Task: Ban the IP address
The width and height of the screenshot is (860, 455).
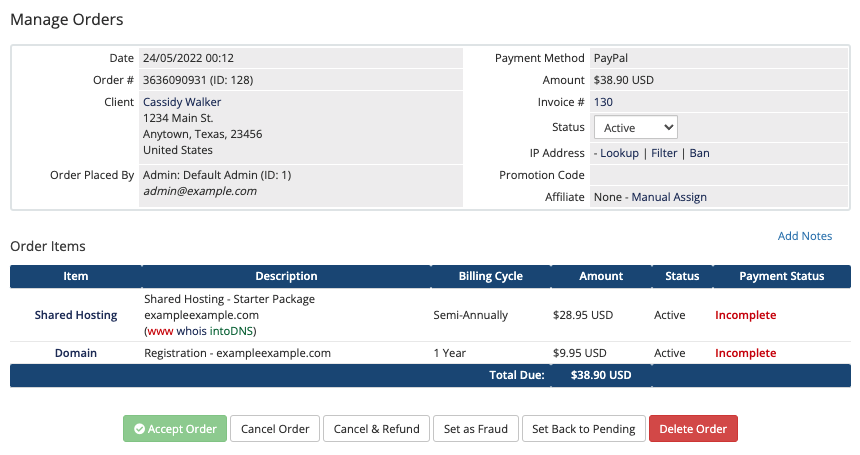Action: click(x=700, y=153)
